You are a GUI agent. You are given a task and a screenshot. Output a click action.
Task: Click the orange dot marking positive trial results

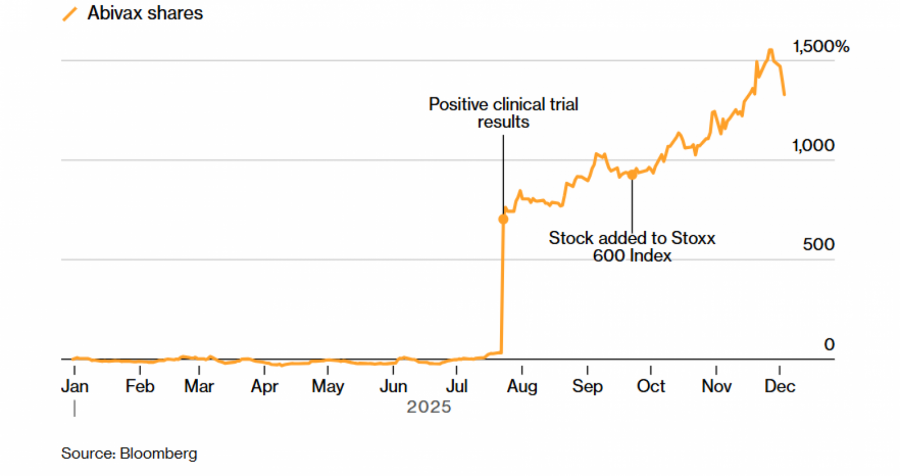click(503, 218)
